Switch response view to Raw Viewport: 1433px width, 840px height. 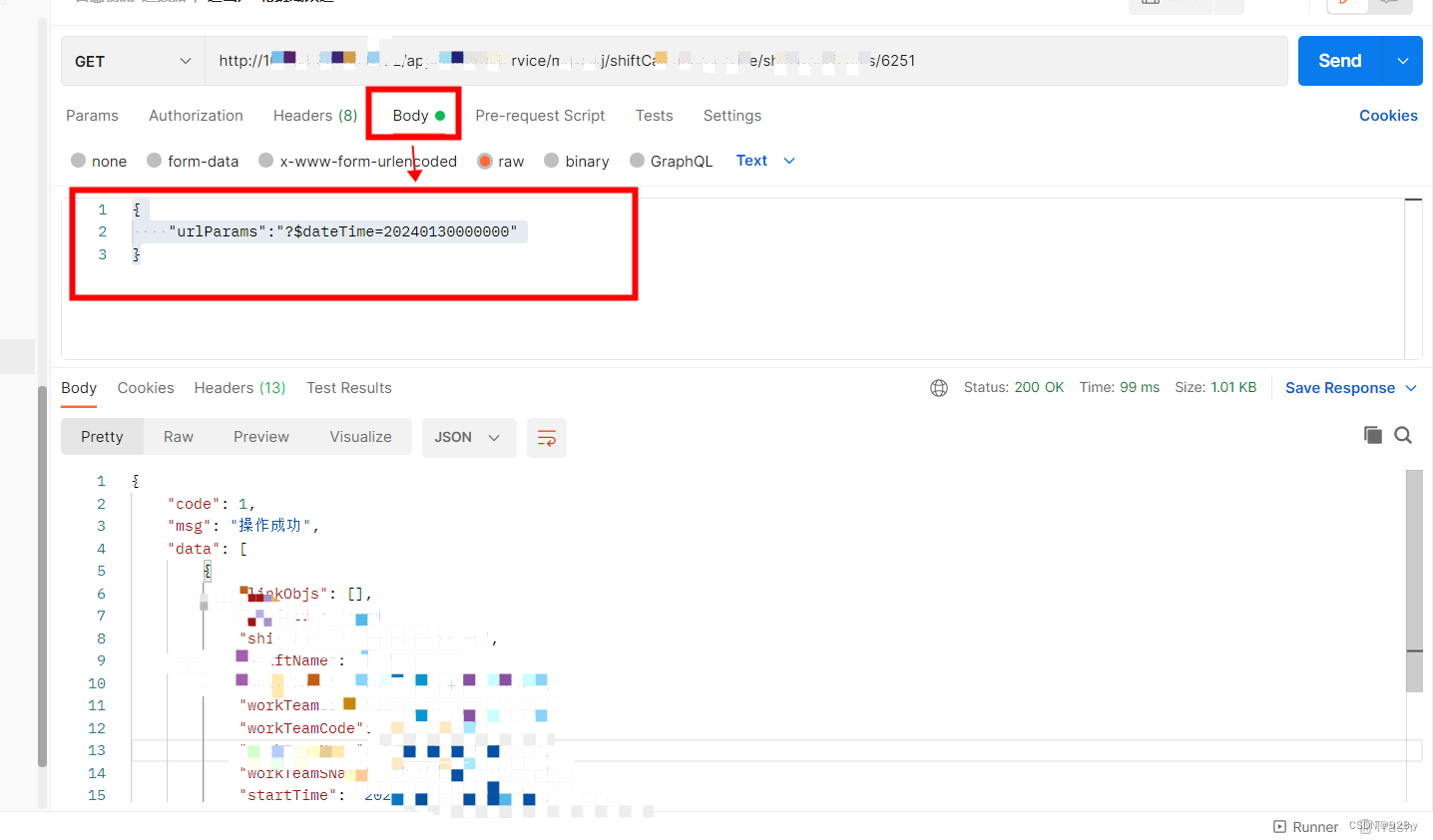click(x=179, y=437)
